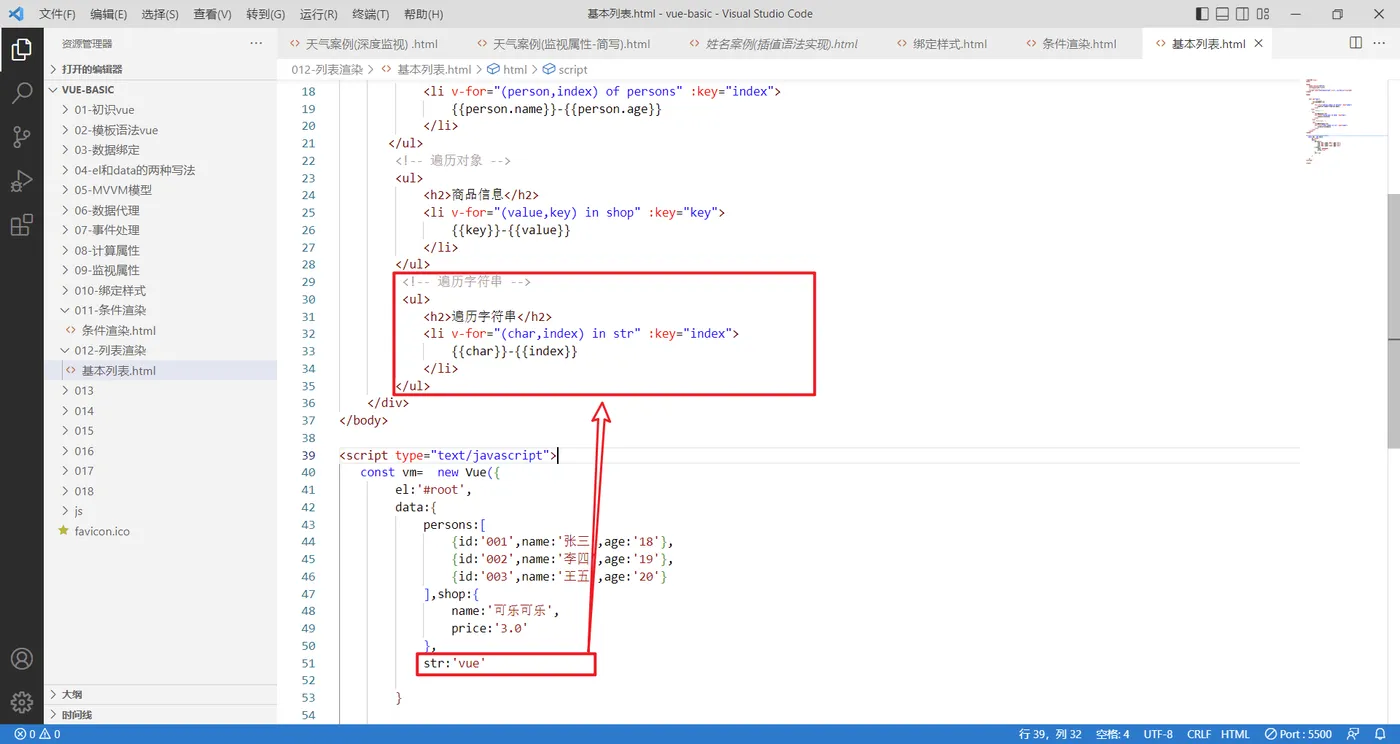Expand the 时间线 timeline section
1400x744 pixels.
coord(160,715)
